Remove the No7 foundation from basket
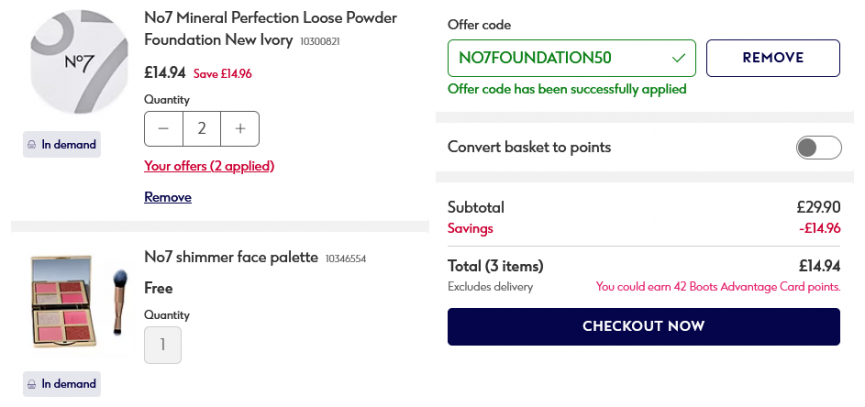Screen dimensions: 865x407 [x=168, y=197]
